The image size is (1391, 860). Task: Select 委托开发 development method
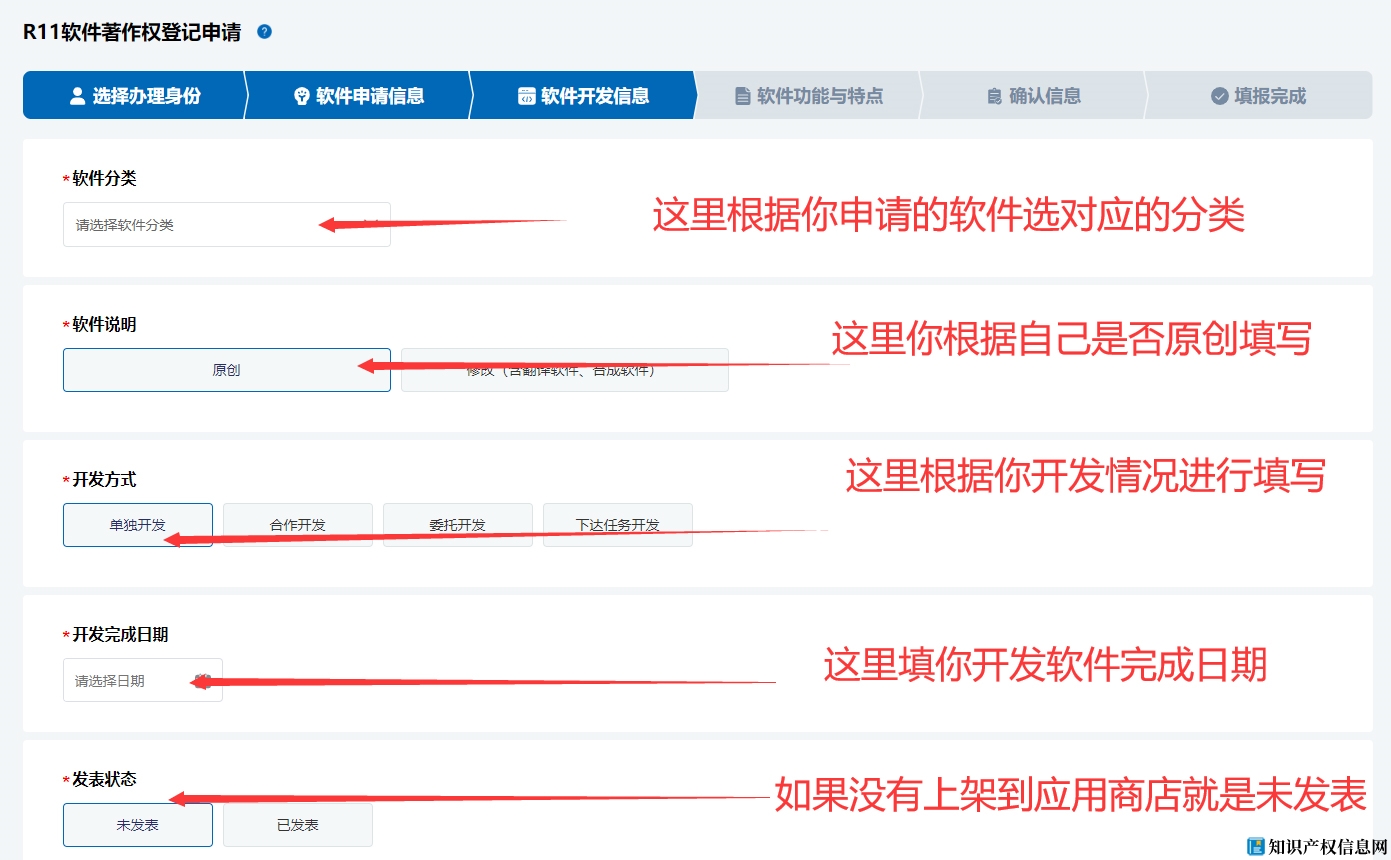point(457,525)
